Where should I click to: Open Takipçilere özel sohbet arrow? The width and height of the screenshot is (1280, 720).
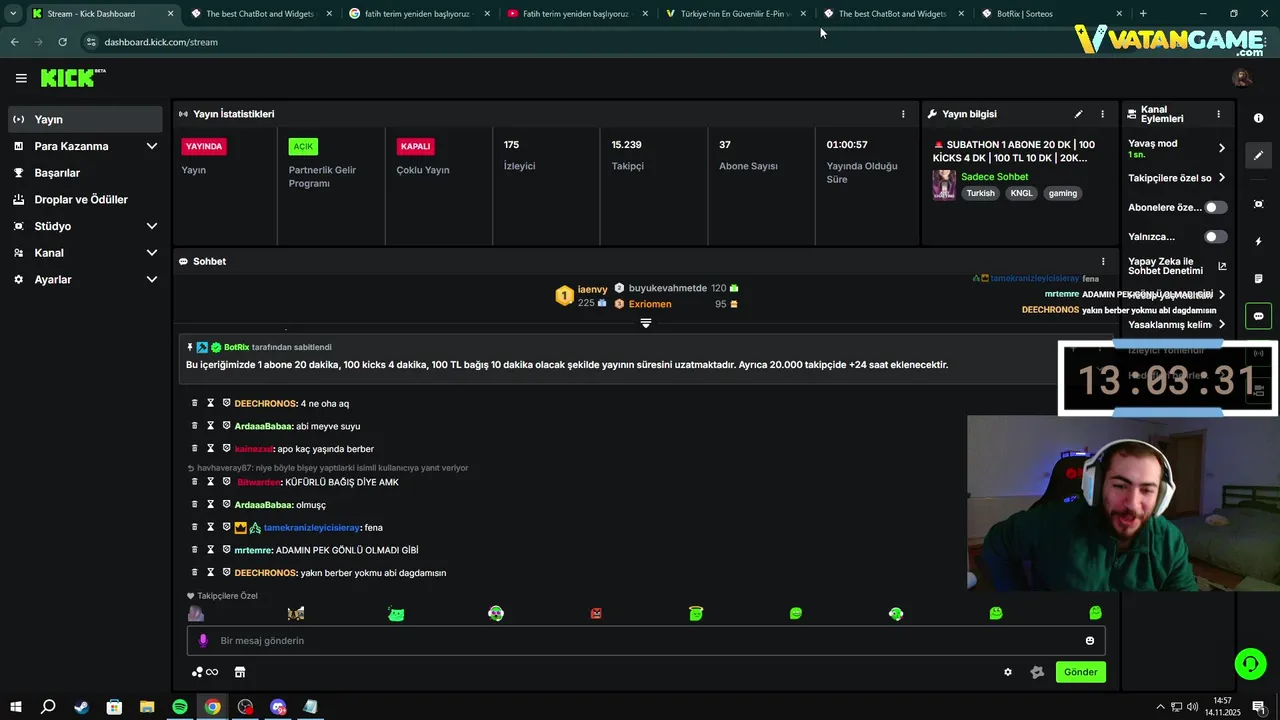[x=1221, y=178]
